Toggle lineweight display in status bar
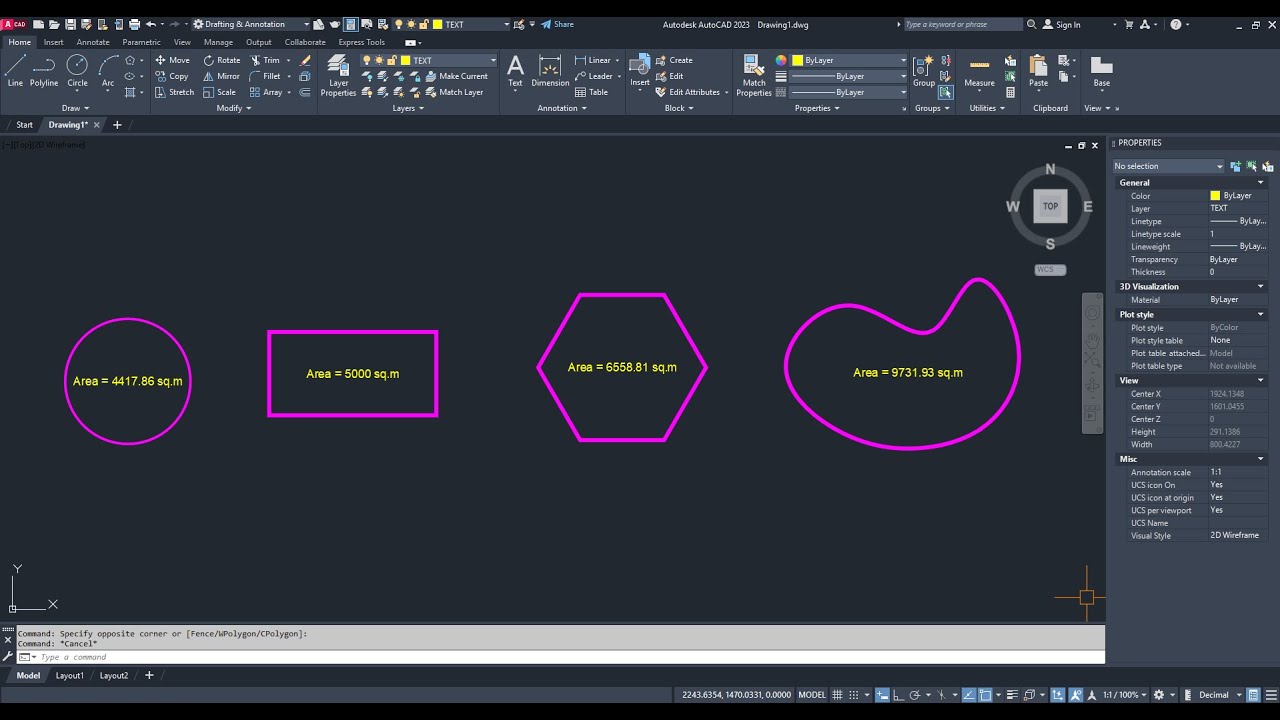1280x720 pixels. (x=1012, y=695)
